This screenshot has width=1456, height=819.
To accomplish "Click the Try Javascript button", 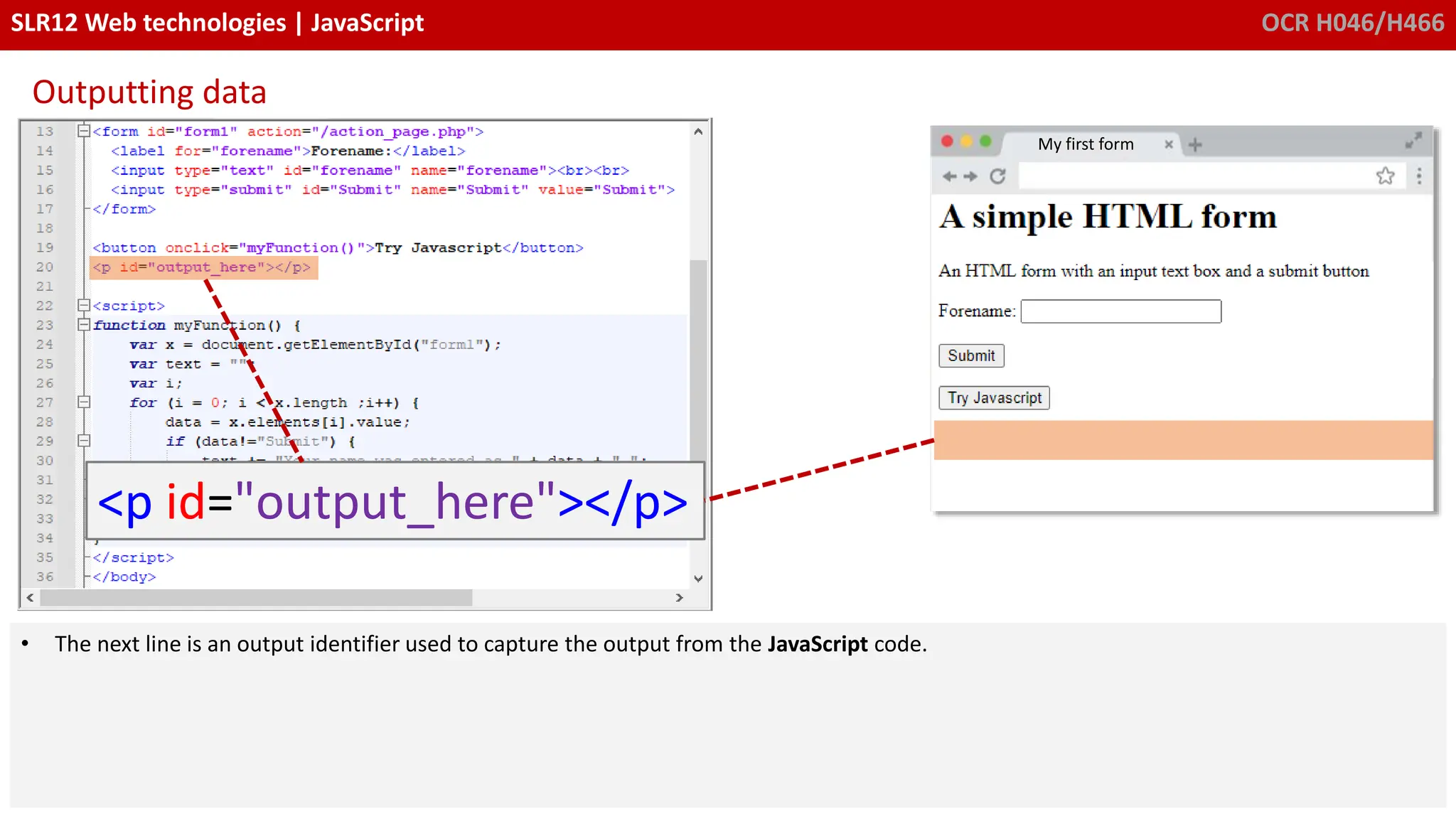I will pyautogui.click(x=994, y=397).
